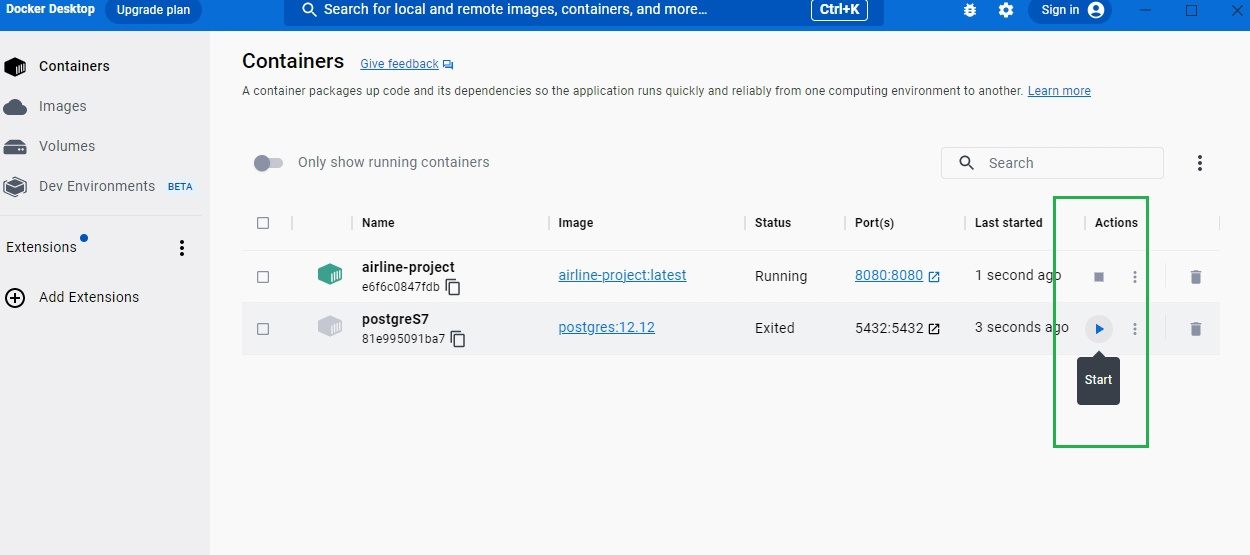Click the Sign in button
1250x555 pixels.
click(x=1070, y=10)
